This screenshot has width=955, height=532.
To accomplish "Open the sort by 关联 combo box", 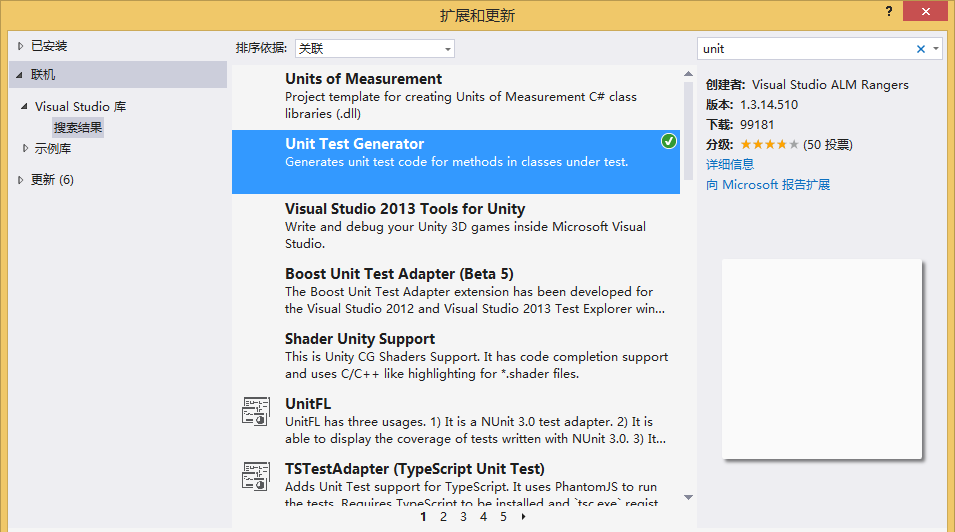I will (375, 49).
